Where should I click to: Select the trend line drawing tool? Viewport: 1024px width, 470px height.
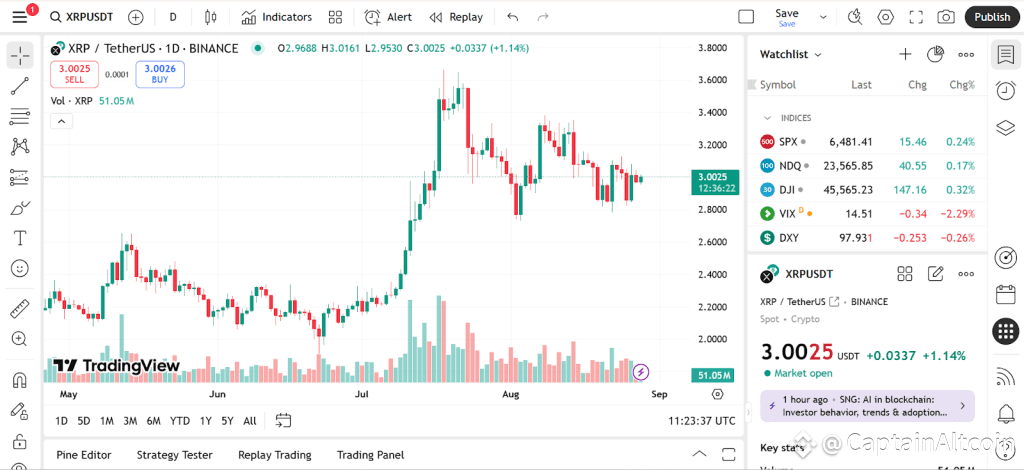coord(20,86)
